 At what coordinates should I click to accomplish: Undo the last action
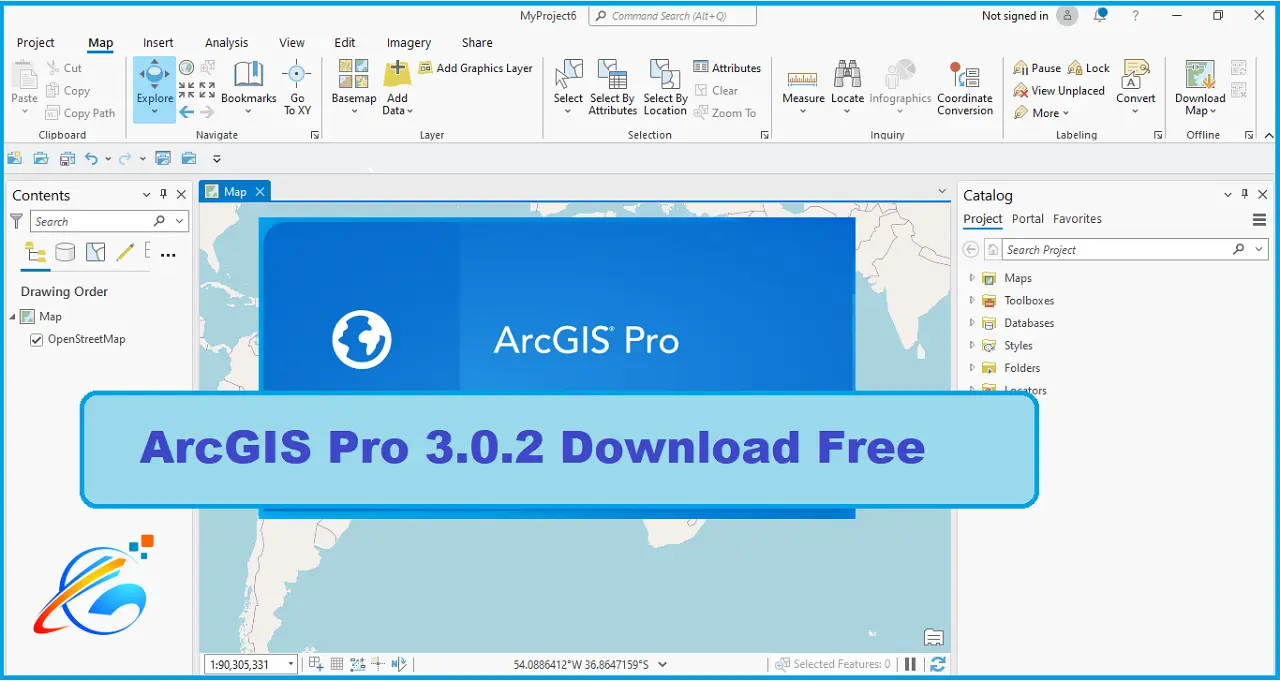(91, 158)
